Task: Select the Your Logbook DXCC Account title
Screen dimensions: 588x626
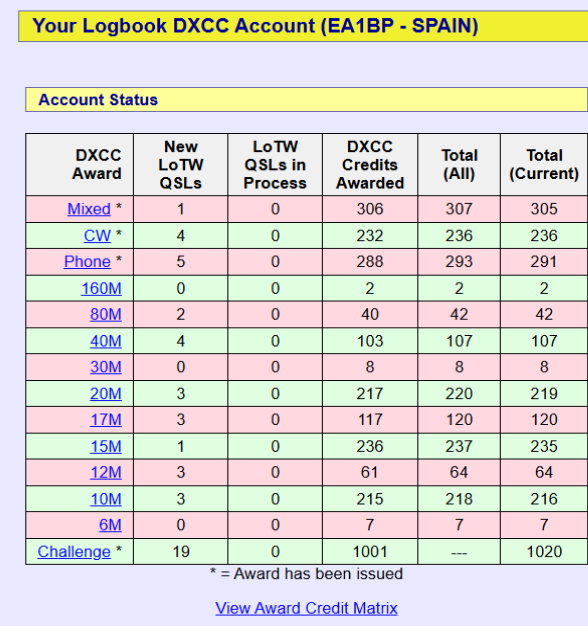Action: (x=255, y=26)
